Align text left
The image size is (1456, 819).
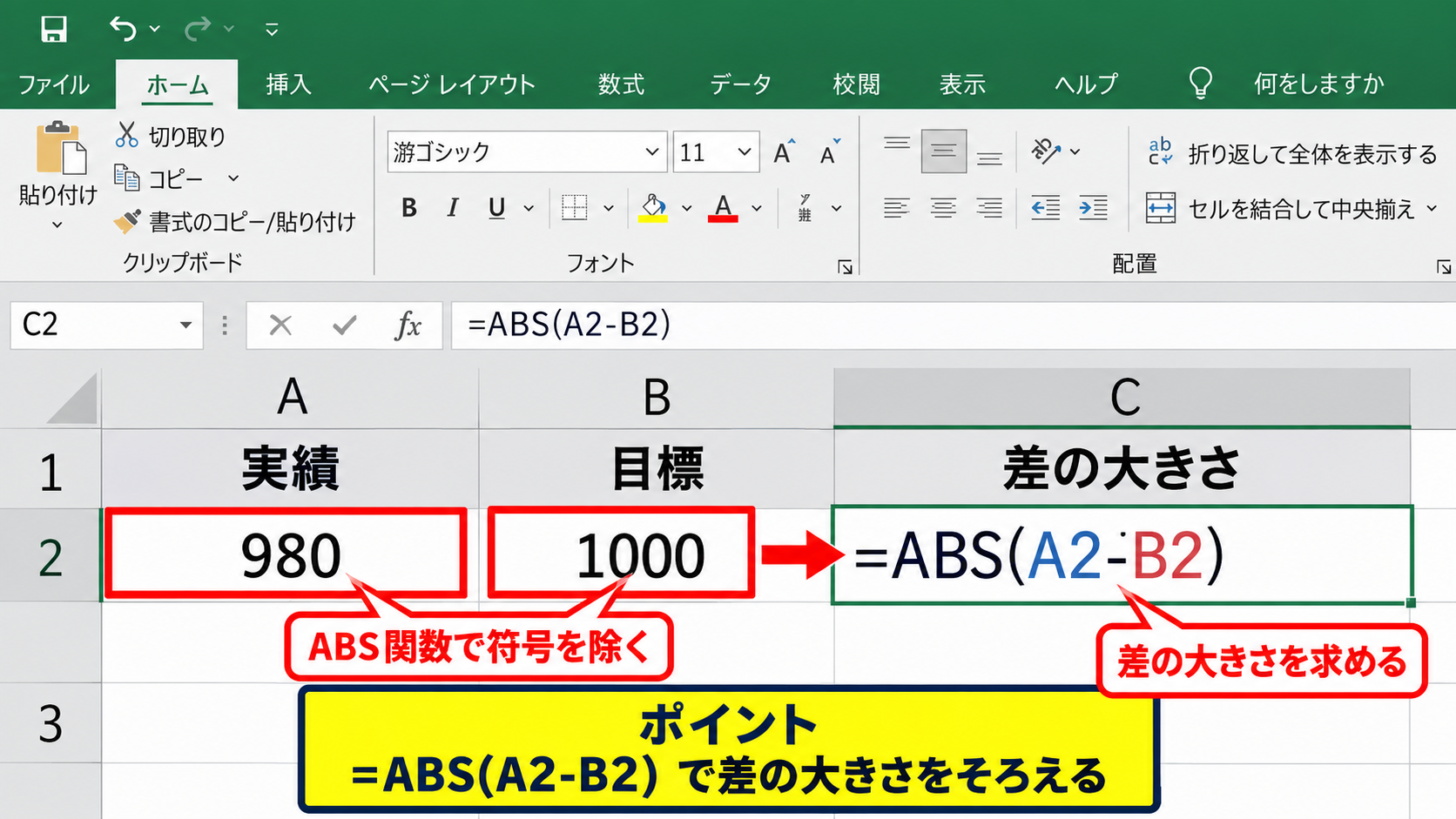[897, 208]
